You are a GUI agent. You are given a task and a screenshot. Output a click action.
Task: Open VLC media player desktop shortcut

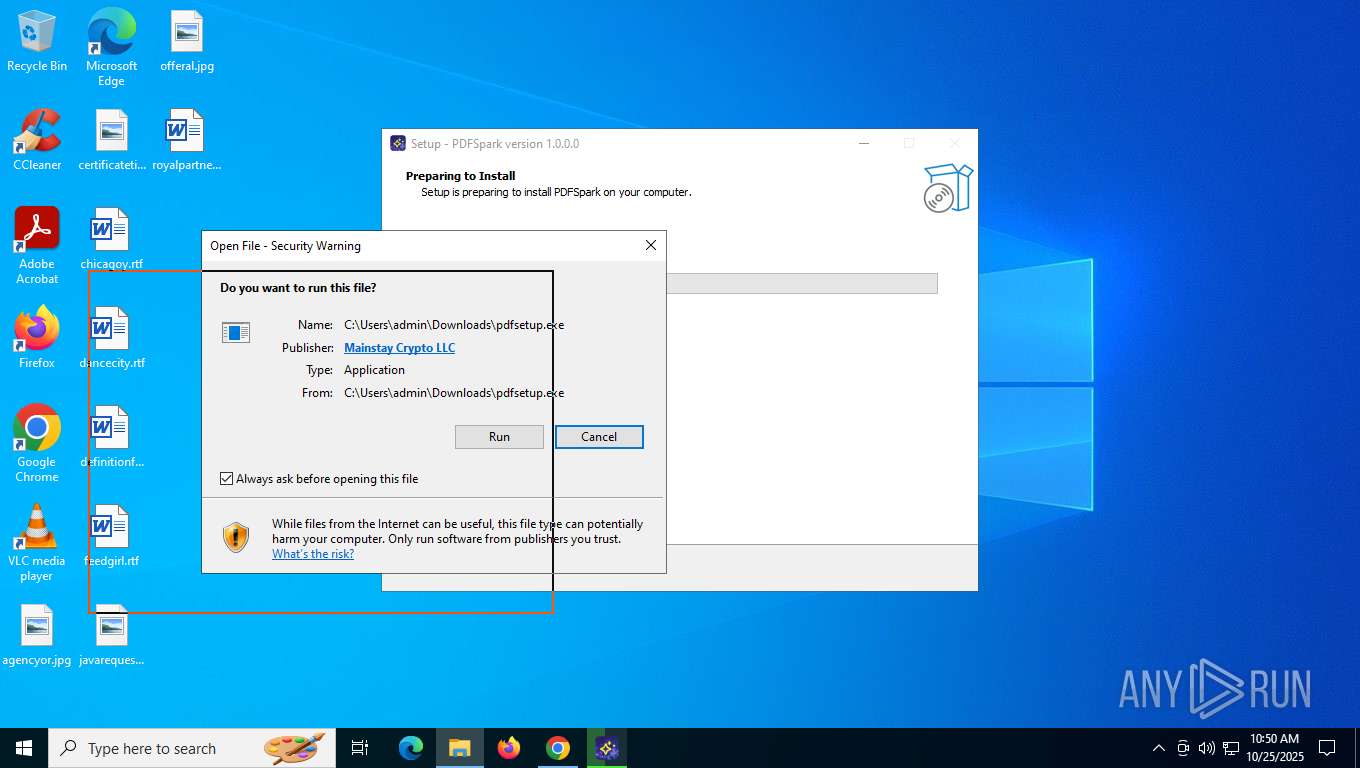tap(37, 543)
